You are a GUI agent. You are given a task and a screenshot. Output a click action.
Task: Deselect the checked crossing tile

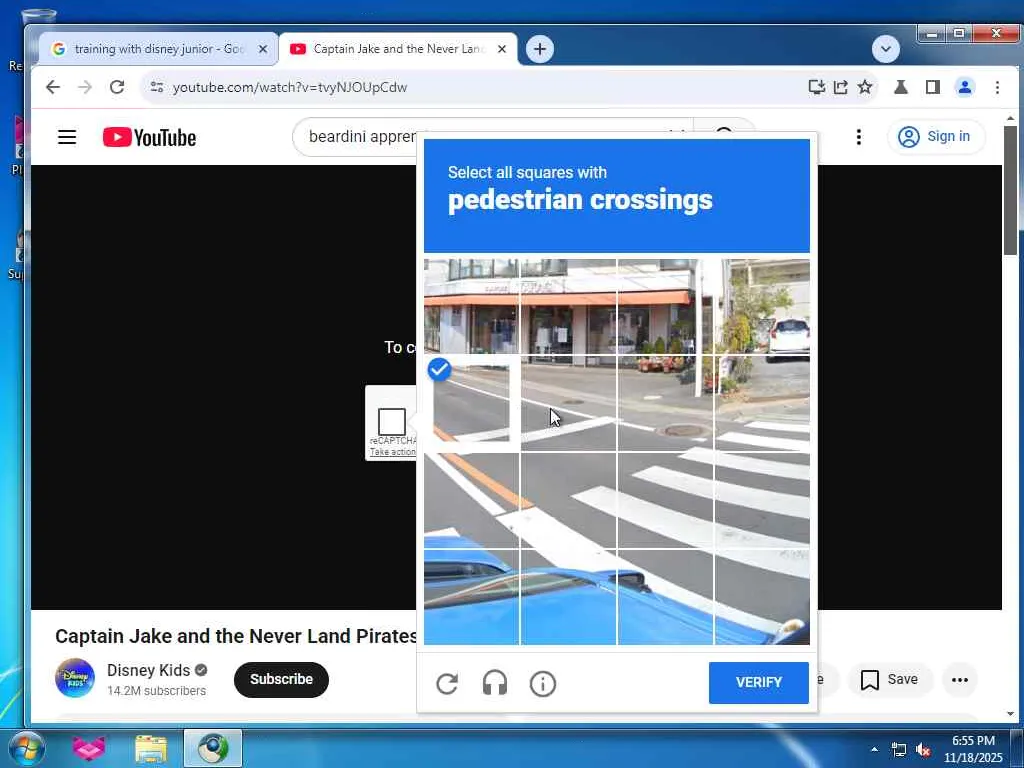pyautogui.click(x=472, y=404)
